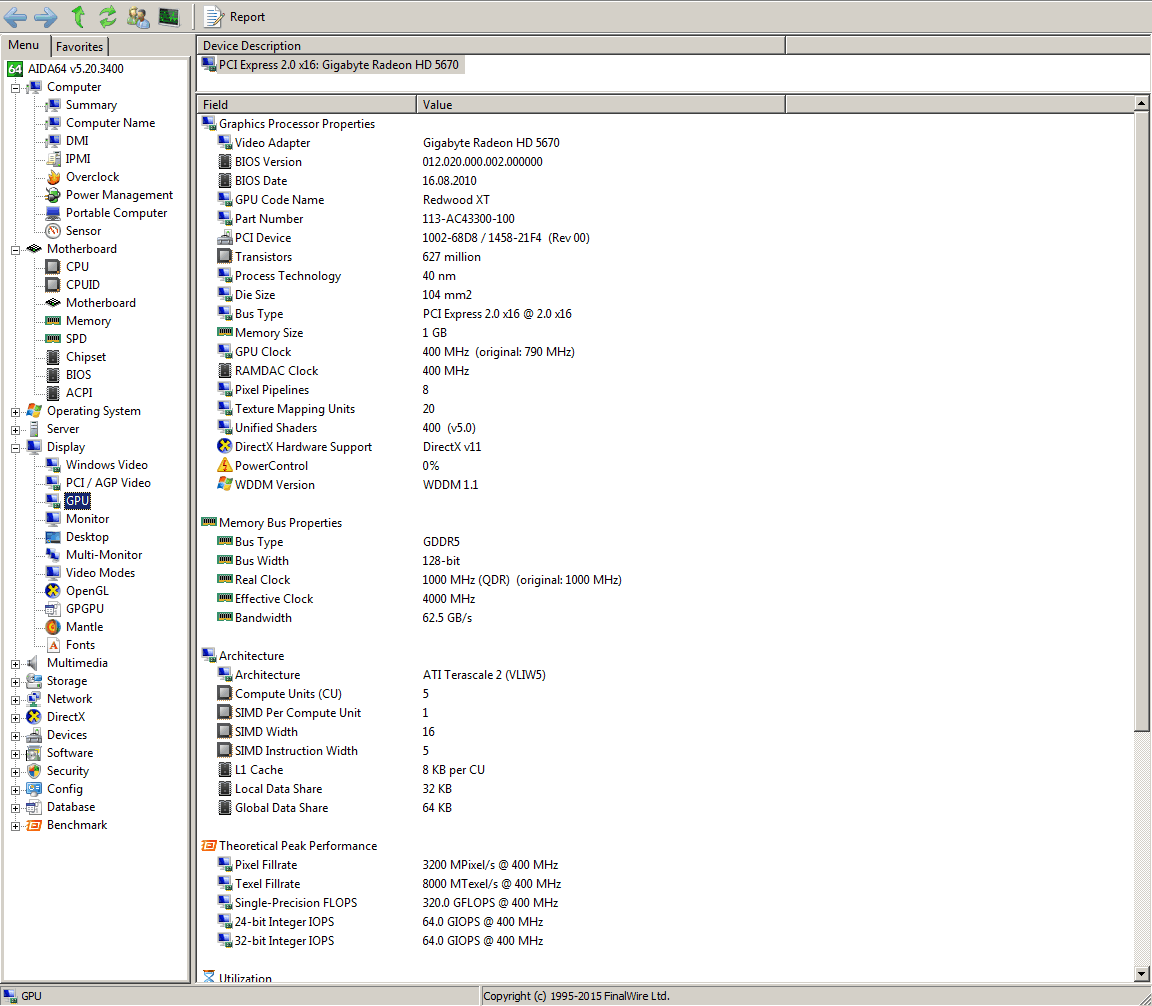Open the Power Management page
The height and width of the screenshot is (1006, 1152).
pos(119,195)
